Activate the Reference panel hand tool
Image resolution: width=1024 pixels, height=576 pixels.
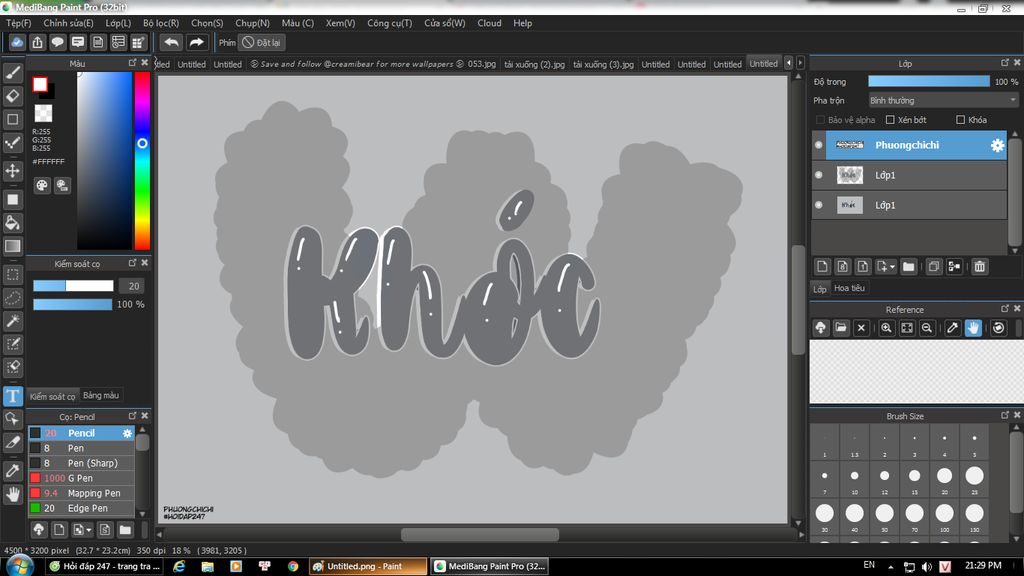973,328
